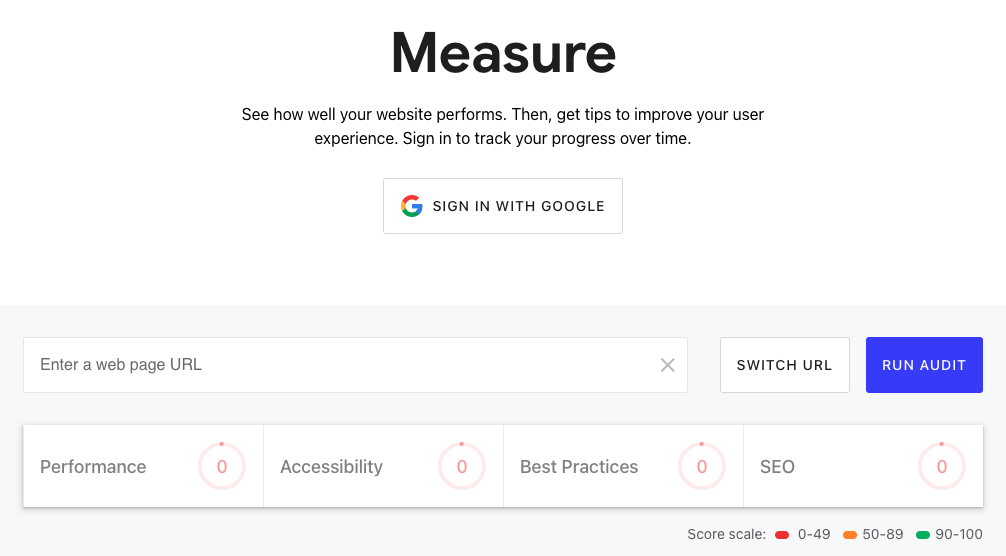This screenshot has width=1006, height=556.
Task: Select the Best Practices category label
Action: tap(579, 466)
